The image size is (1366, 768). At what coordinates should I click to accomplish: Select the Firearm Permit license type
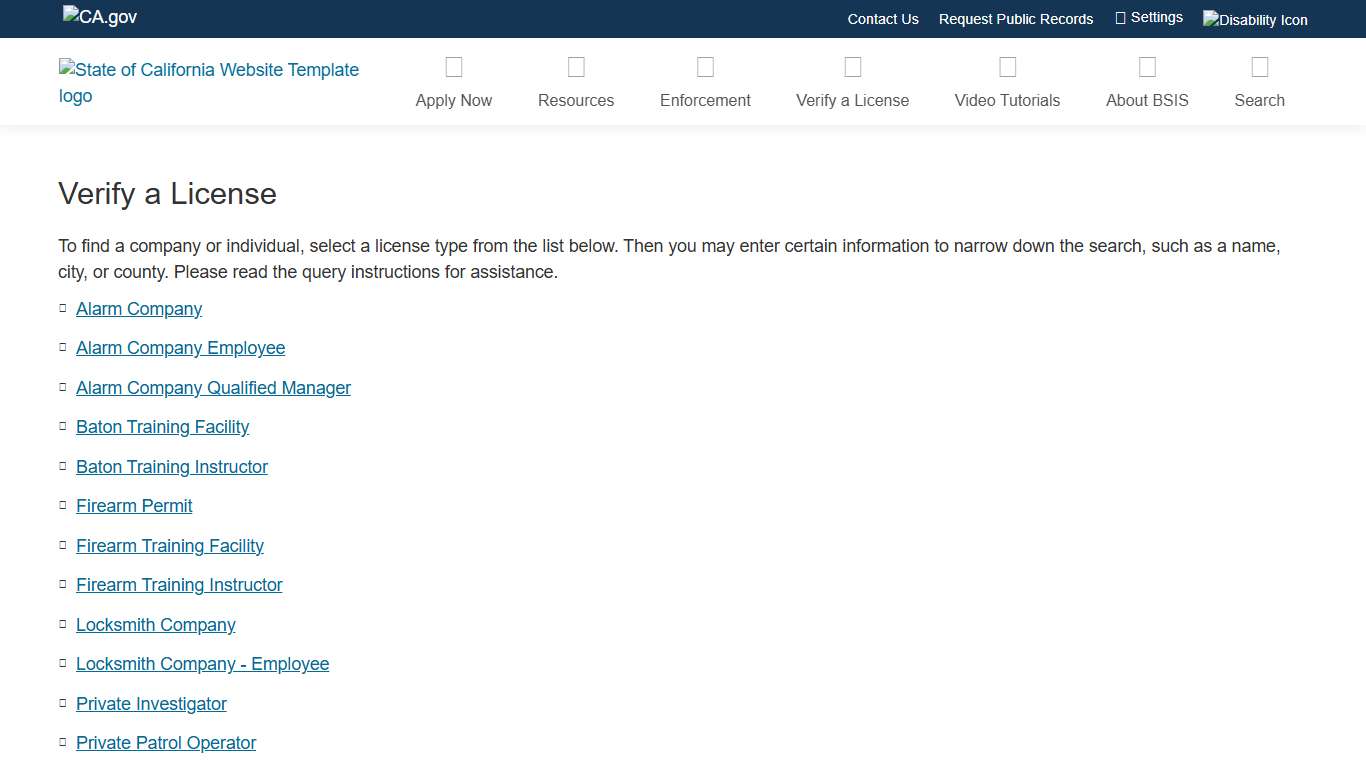coord(134,506)
